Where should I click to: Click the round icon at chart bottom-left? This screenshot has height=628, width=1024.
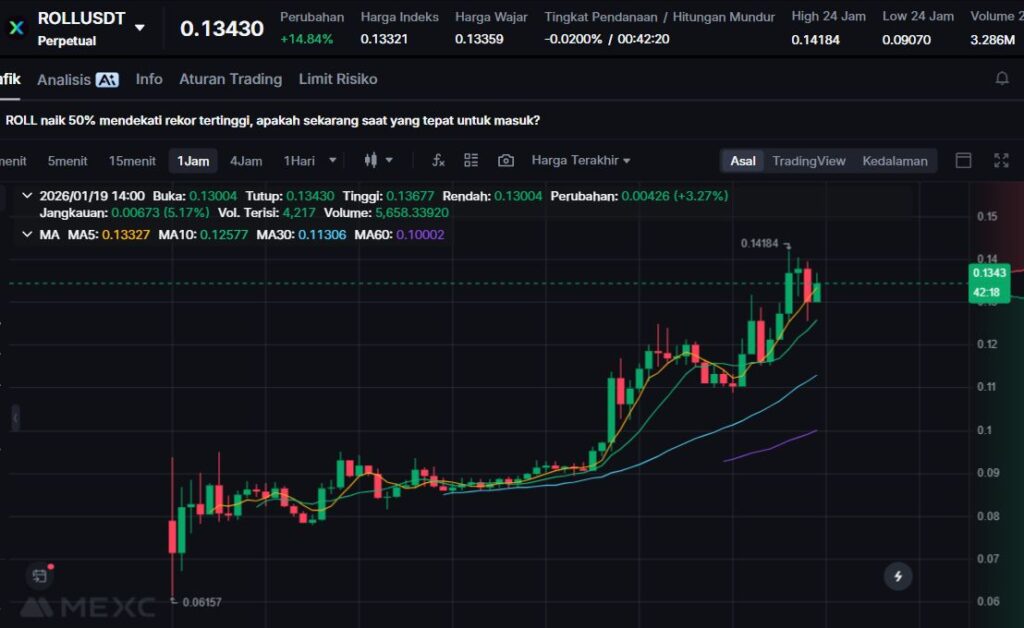tap(40, 576)
